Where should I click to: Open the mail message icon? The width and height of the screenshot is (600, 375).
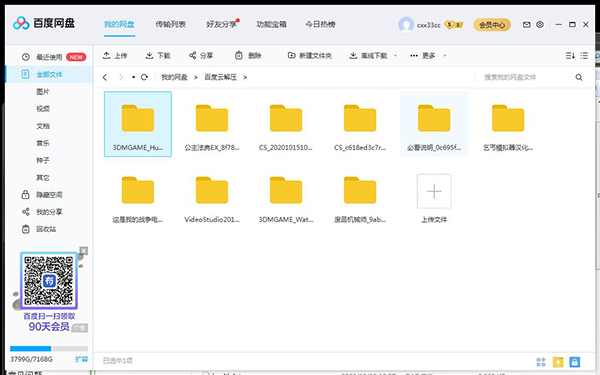point(527,24)
